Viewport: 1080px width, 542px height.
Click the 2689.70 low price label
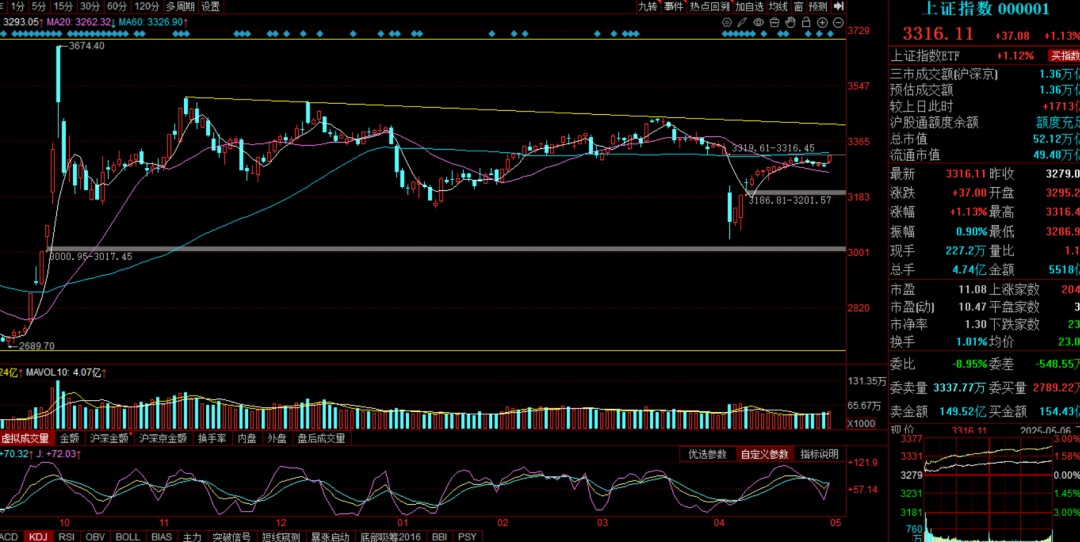click(x=37, y=346)
